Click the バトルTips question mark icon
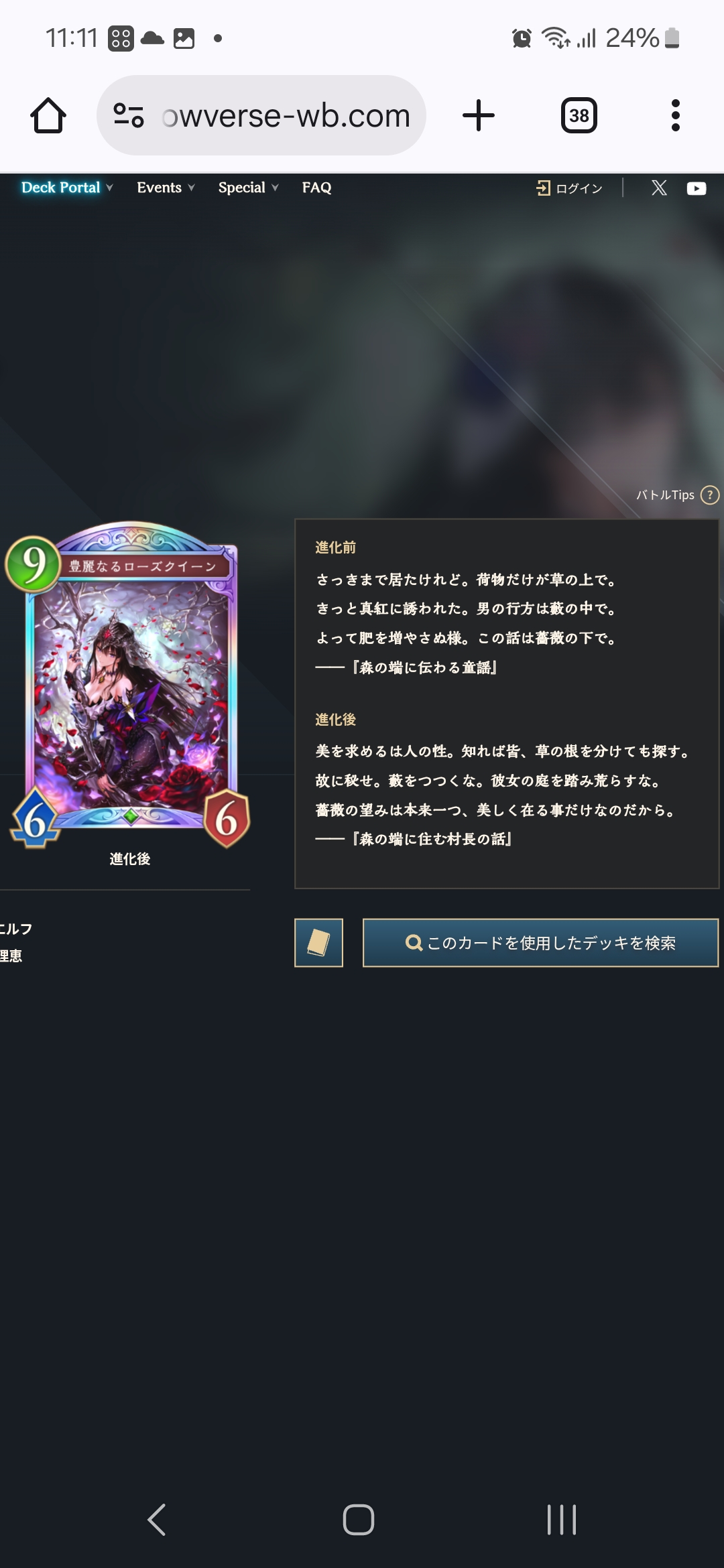 pyautogui.click(x=709, y=495)
